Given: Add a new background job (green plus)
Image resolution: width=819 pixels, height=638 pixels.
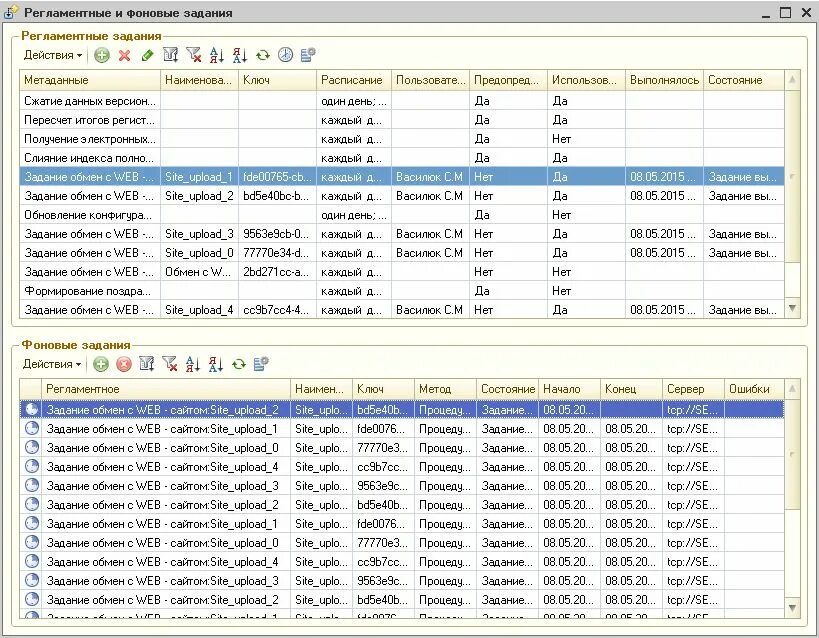Looking at the screenshot, I should coord(101,364).
